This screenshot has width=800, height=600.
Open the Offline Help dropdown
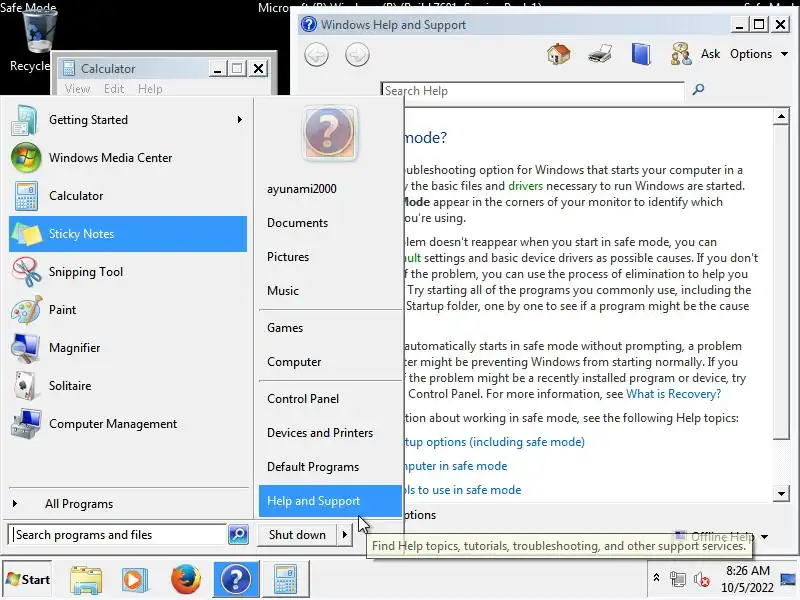(722, 537)
